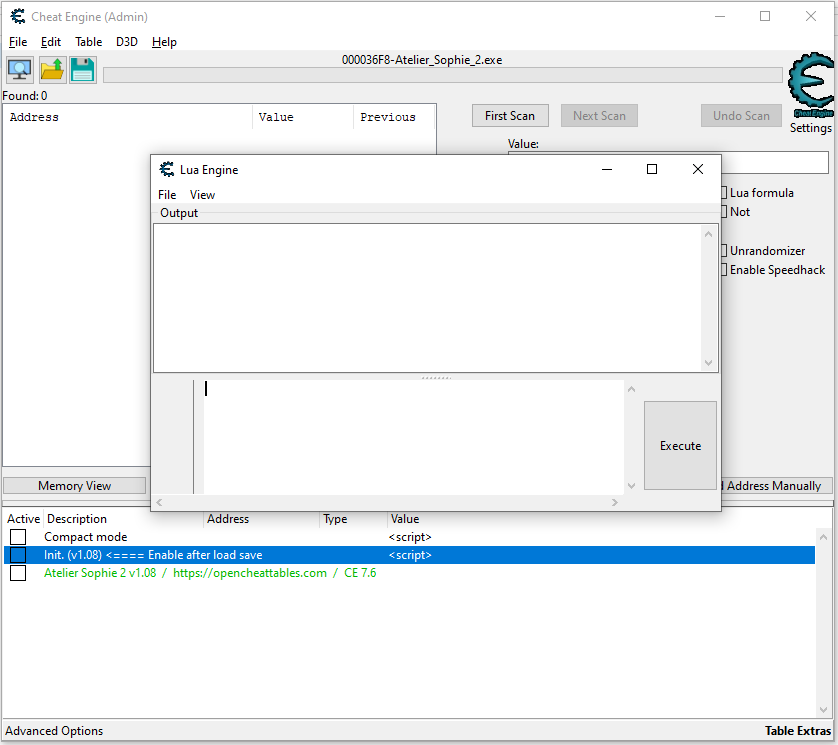838x745 pixels.
Task: Click the scan Value input field
Action: click(x=775, y=162)
